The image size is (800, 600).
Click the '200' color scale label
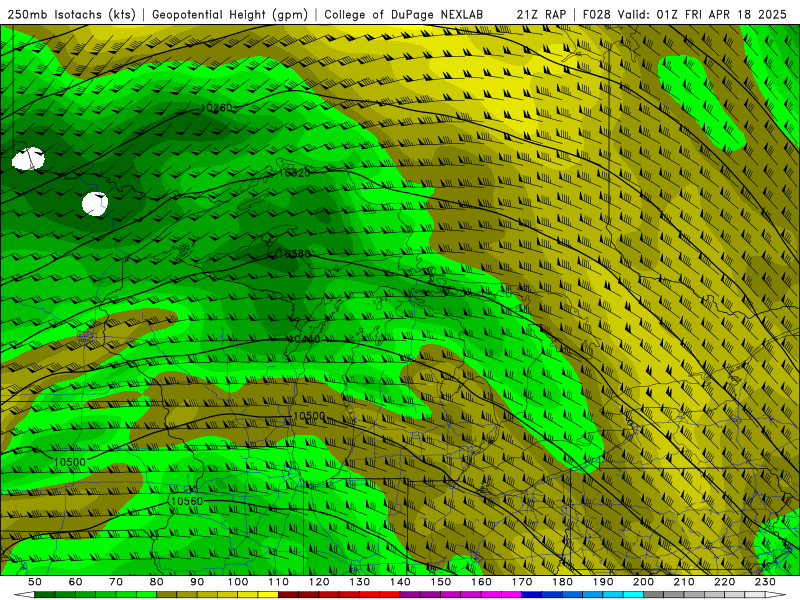click(643, 582)
